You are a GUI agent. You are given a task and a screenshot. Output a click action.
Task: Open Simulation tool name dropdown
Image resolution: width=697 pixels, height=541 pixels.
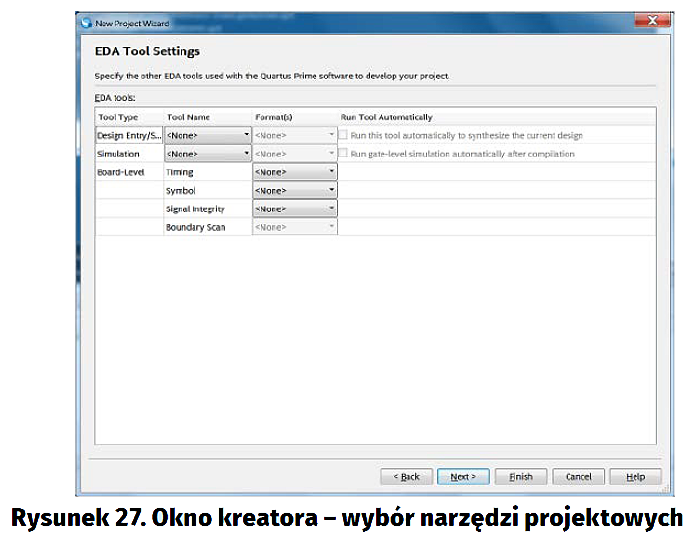coord(208,154)
